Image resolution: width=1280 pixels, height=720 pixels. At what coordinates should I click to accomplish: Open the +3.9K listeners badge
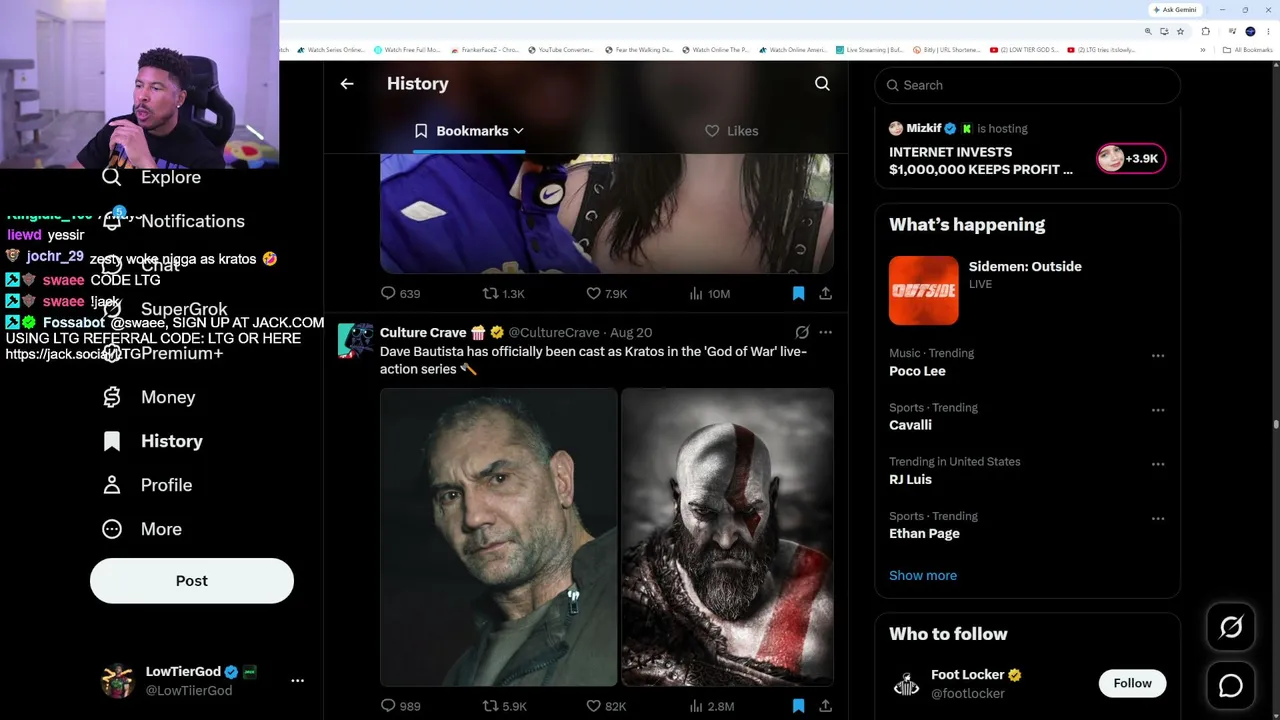click(x=1131, y=158)
